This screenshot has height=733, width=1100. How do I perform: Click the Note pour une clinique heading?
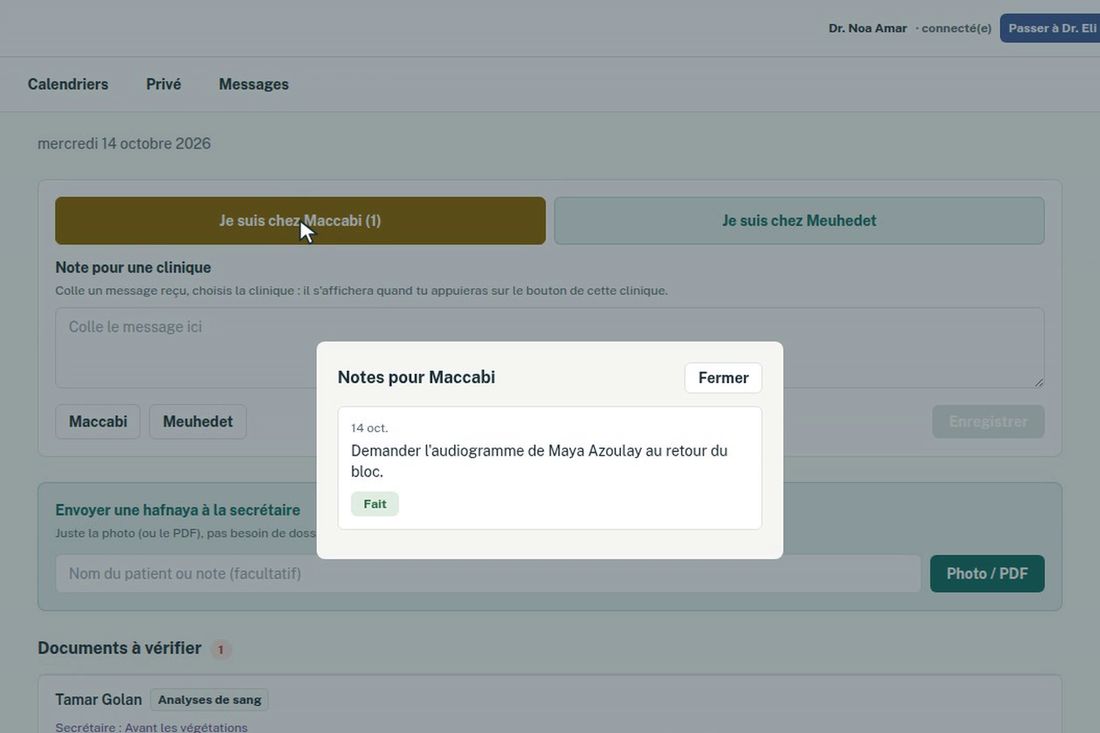pos(133,267)
